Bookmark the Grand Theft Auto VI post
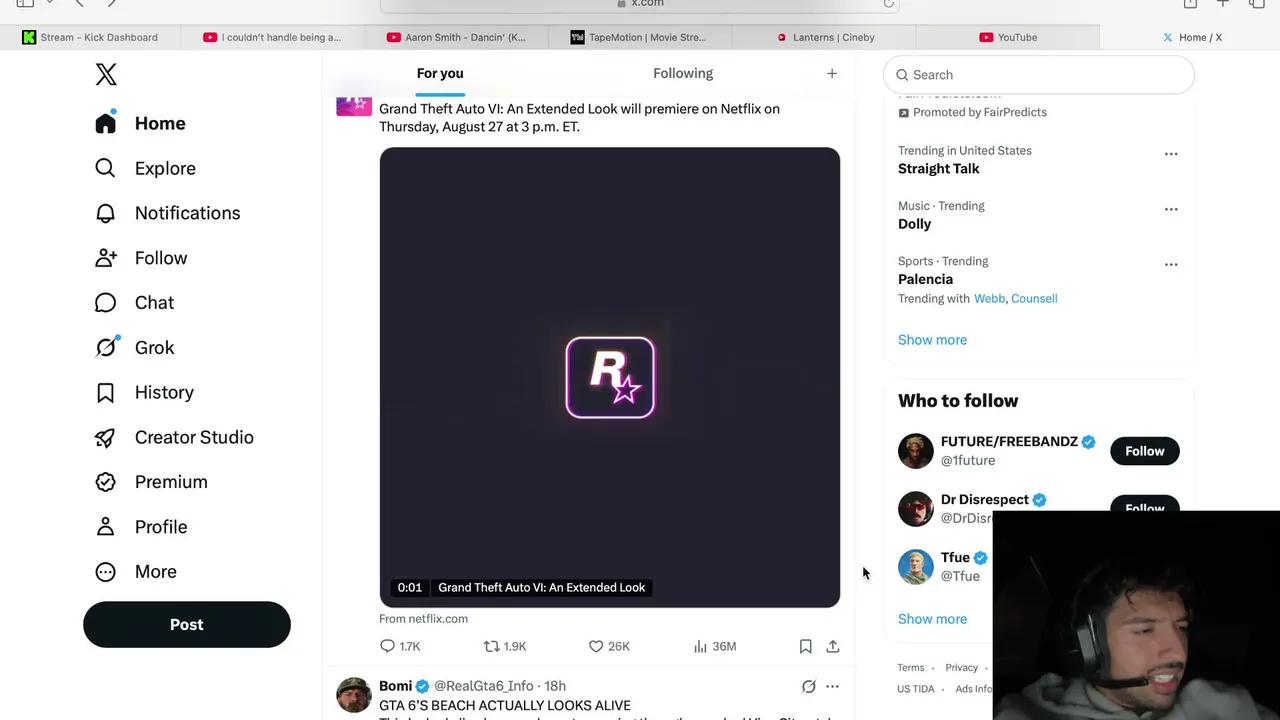1280x720 pixels. pyautogui.click(x=805, y=646)
